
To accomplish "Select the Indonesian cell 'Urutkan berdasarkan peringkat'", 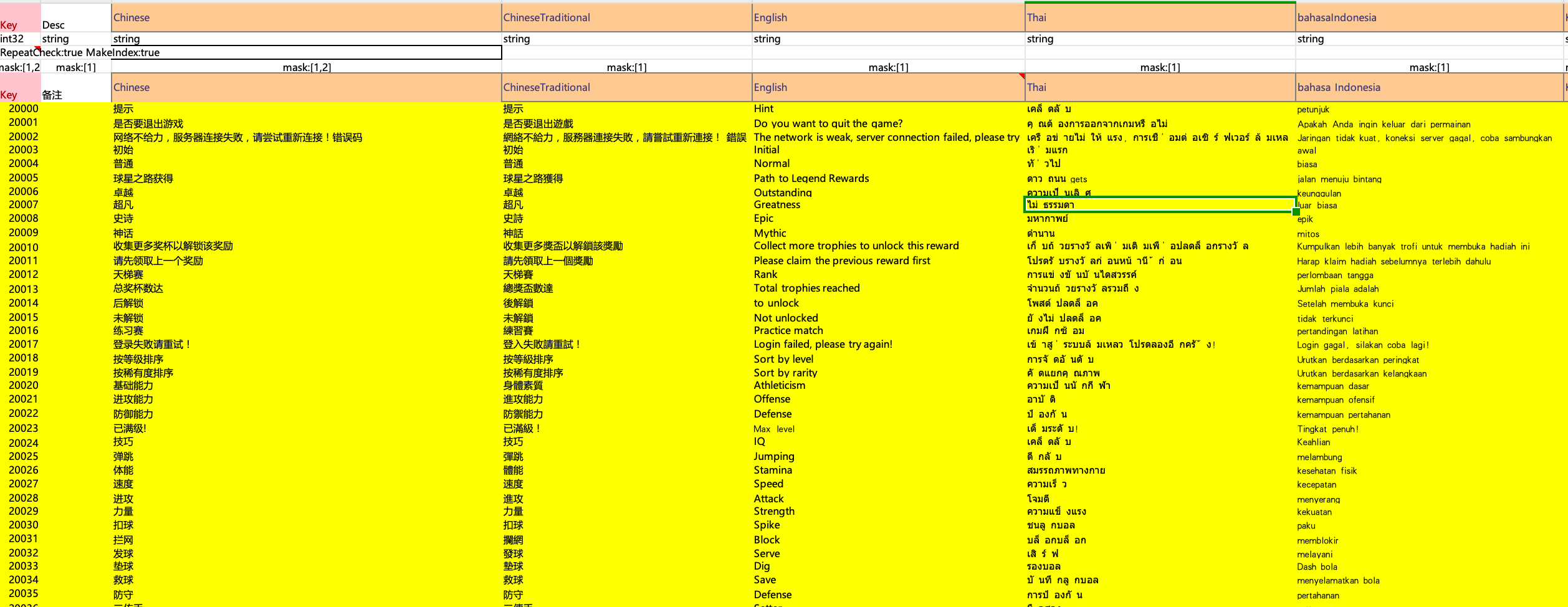I will (1430, 360).
